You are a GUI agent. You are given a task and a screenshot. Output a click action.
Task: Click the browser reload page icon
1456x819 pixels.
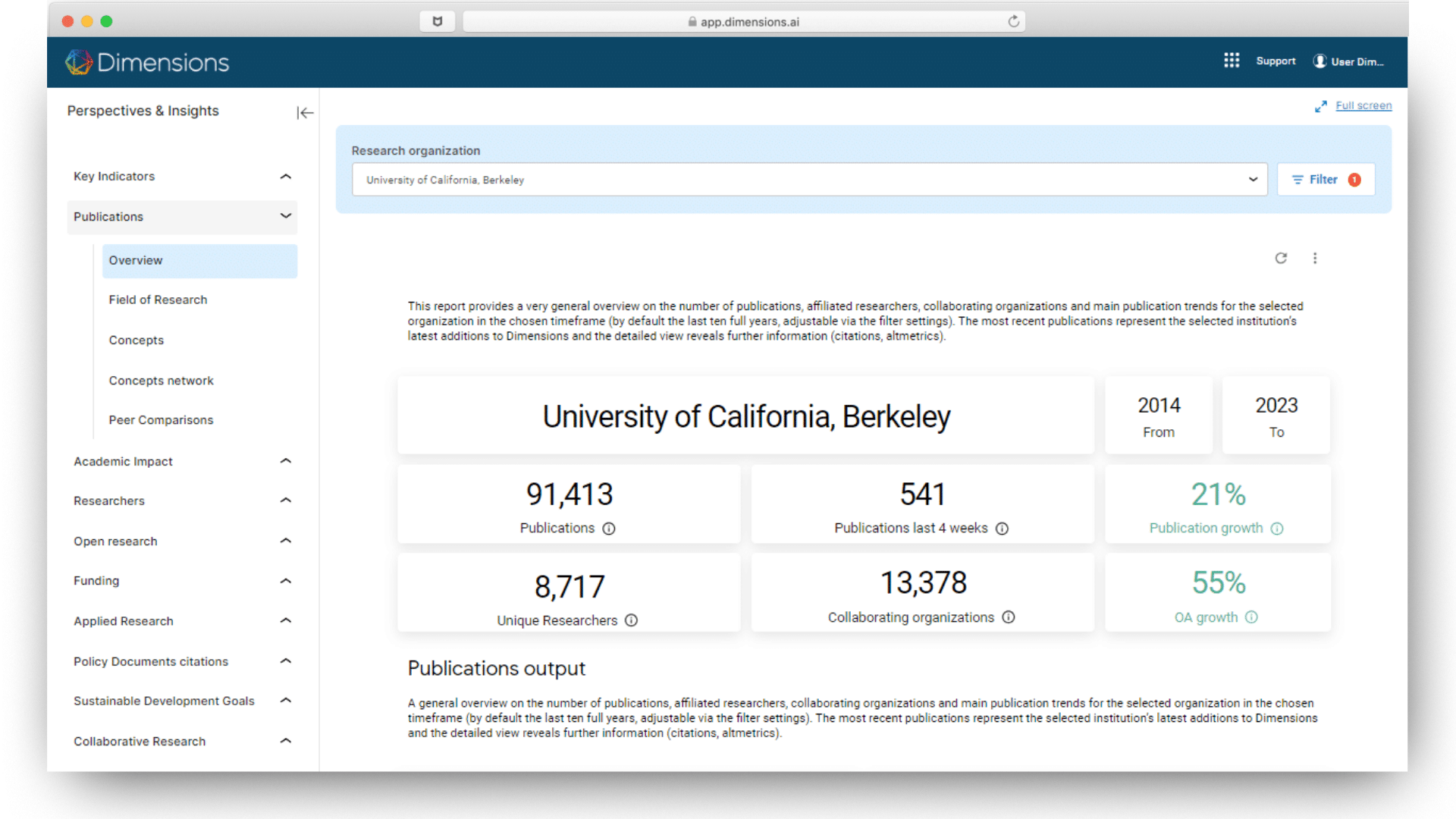pyautogui.click(x=1013, y=21)
